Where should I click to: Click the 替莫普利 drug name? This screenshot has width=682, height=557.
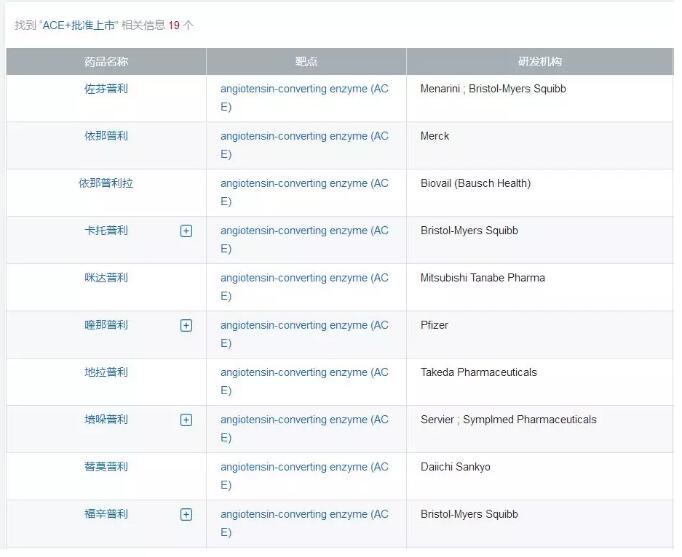click(106, 467)
